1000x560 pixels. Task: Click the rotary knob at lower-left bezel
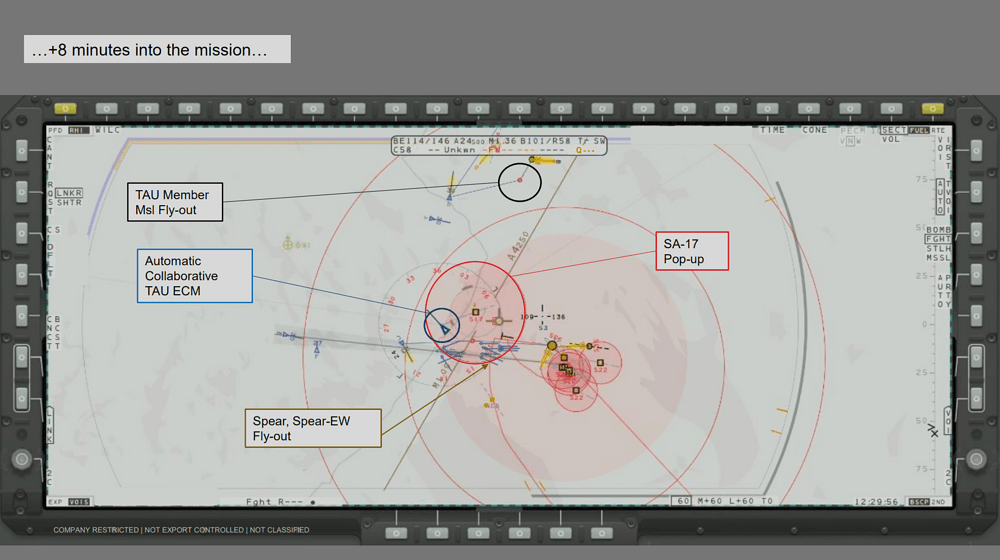tap(22, 459)
